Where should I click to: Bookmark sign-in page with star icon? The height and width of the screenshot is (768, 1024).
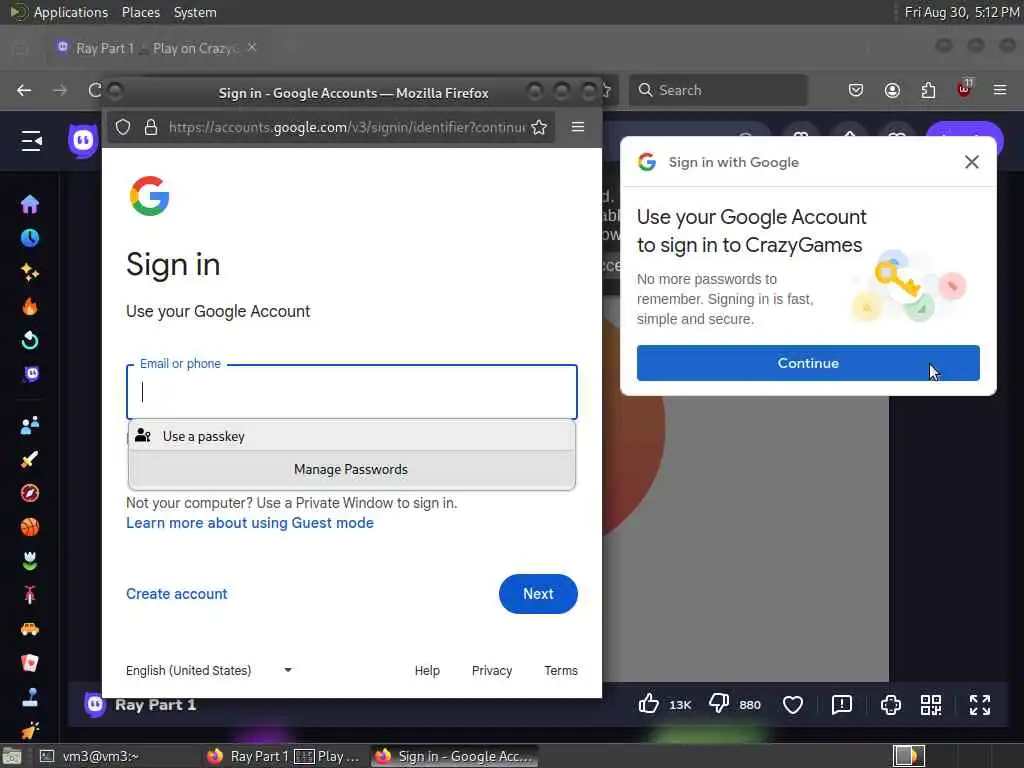click(539, 127)
